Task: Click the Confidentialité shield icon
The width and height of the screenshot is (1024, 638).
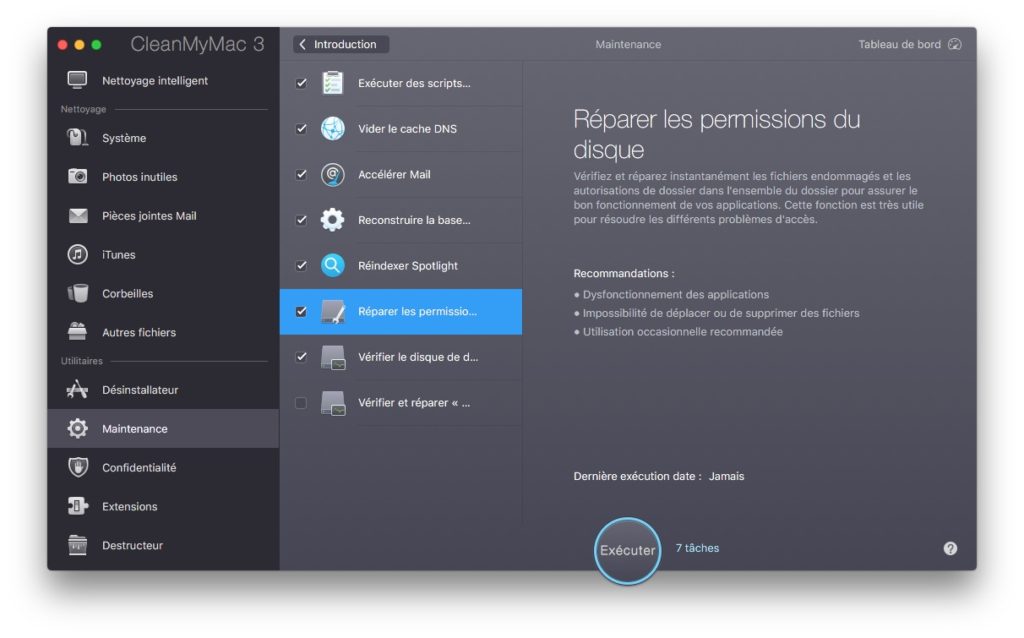Action: 78,467
